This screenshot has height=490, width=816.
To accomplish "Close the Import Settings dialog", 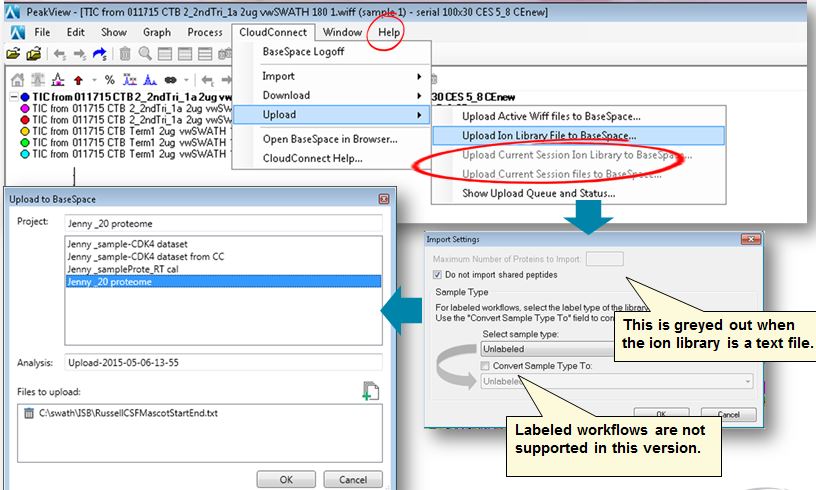I will (x=751, y=239).
